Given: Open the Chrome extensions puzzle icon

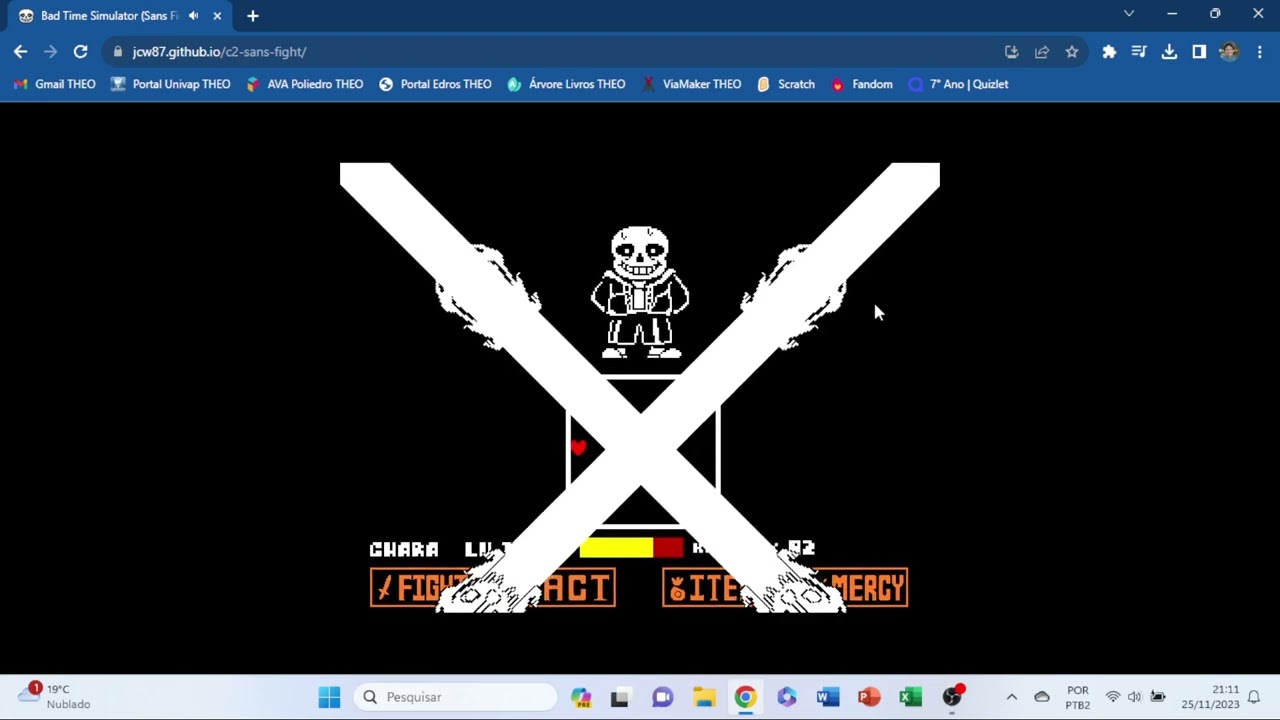Looking at the screenshot, I should tap(1109, 51).
